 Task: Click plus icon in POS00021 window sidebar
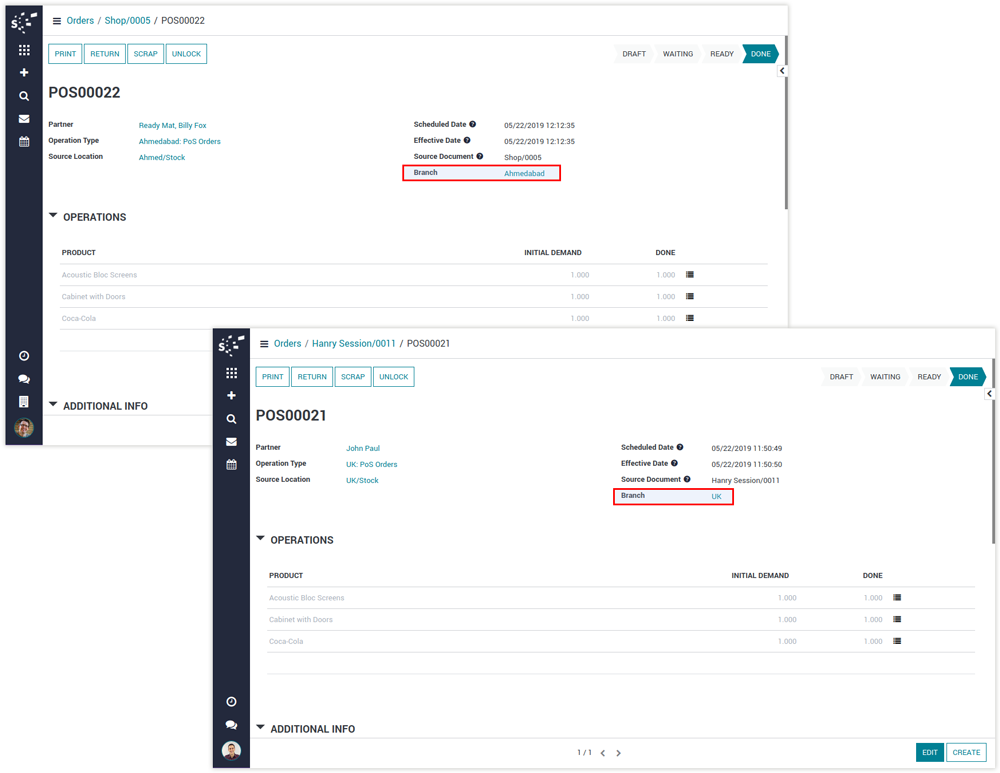point(231,396)
